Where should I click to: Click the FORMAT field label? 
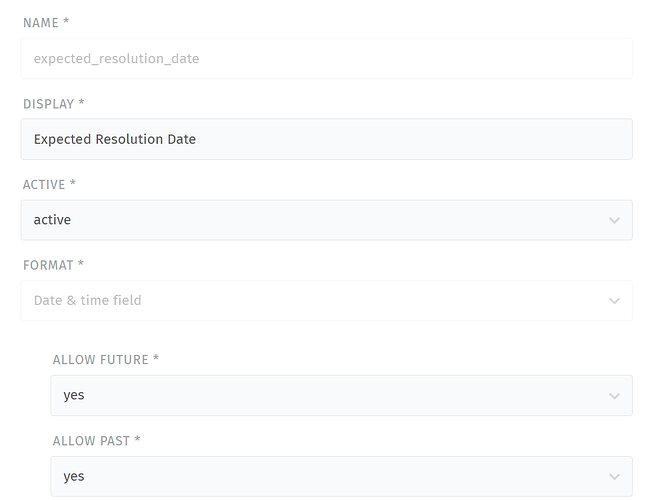point(53,265)
